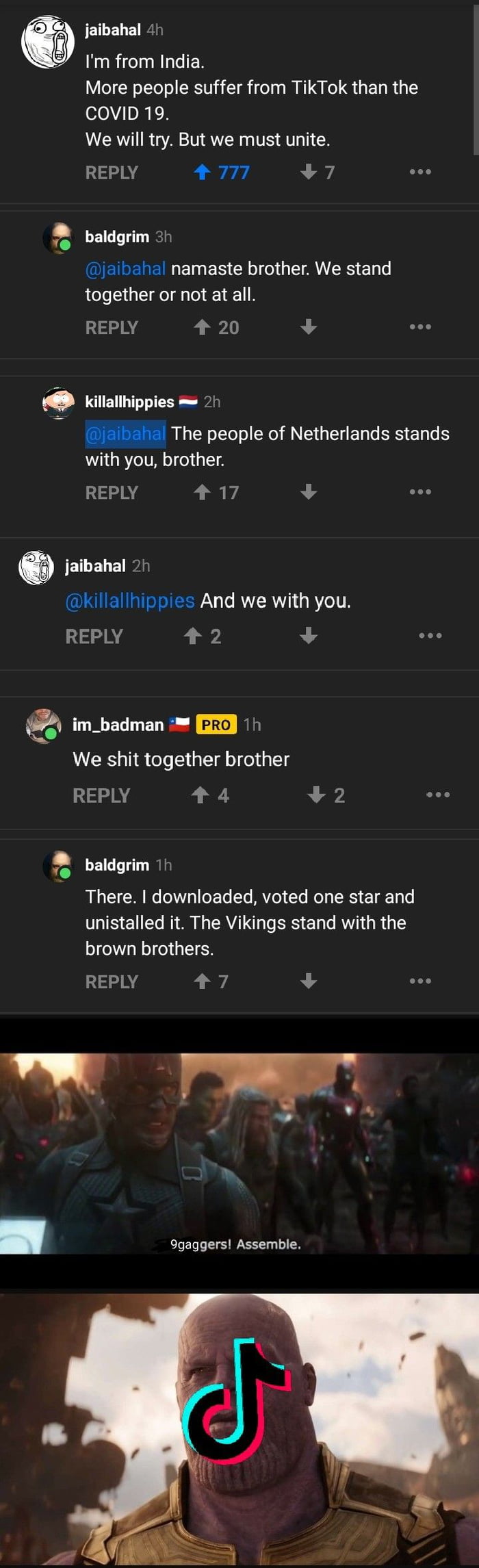
Task: Open more options for jaibahal's top comment
Action: pos(420,172)
